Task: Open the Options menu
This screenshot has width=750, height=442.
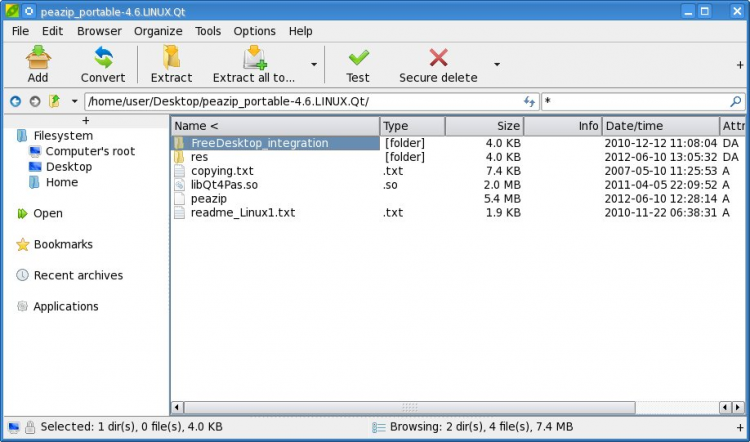Action: 254,31
